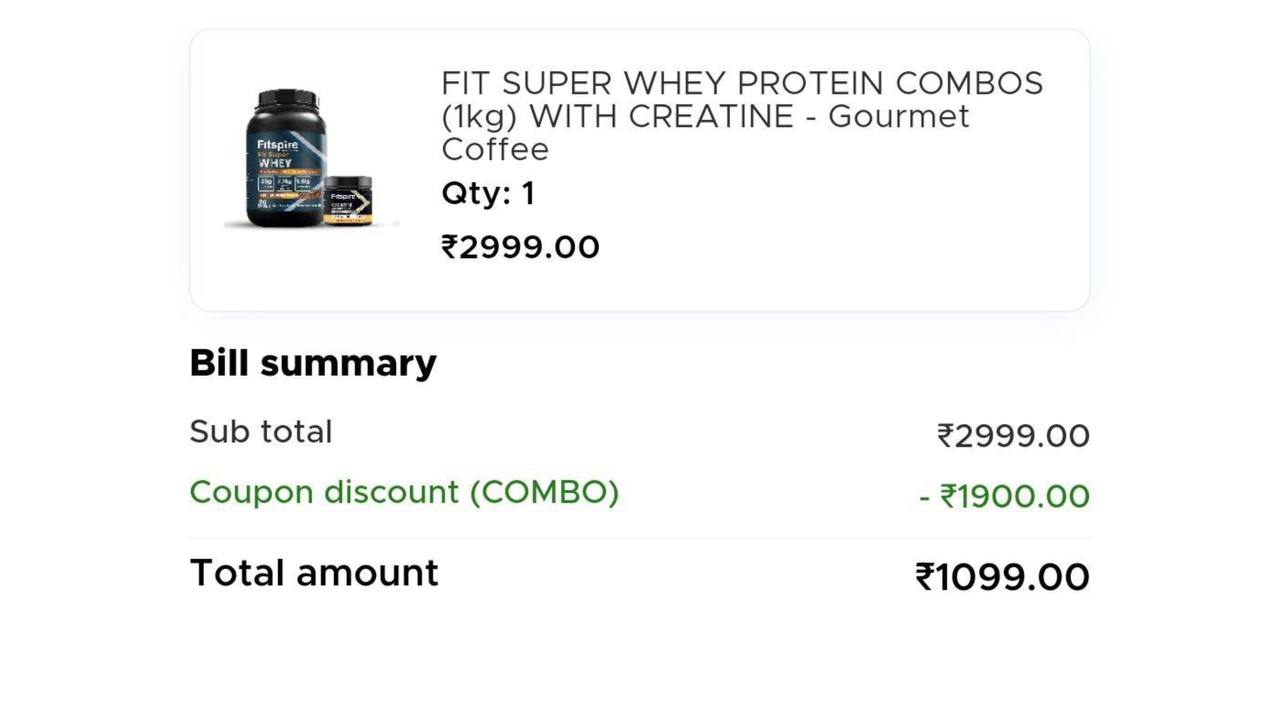Click the Sub total amount ₹2999.00
This screenshot has height=720, width=1280.
tap(1013, 436)
